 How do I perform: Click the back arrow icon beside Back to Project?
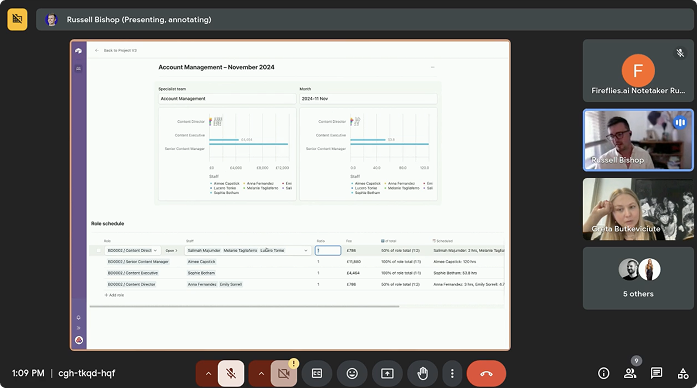click(96, 51)
